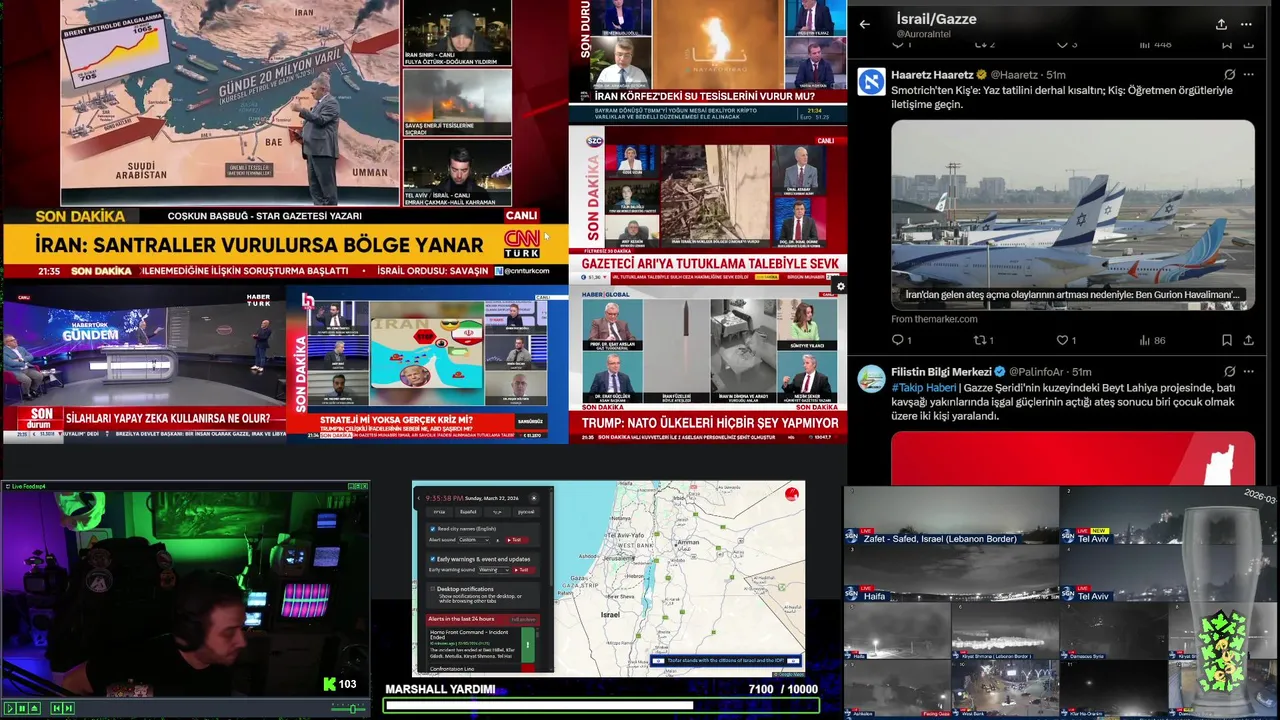Switch alert panel language to русский
The width and height of the screenshot is (1280, 720).
[526, 512]
